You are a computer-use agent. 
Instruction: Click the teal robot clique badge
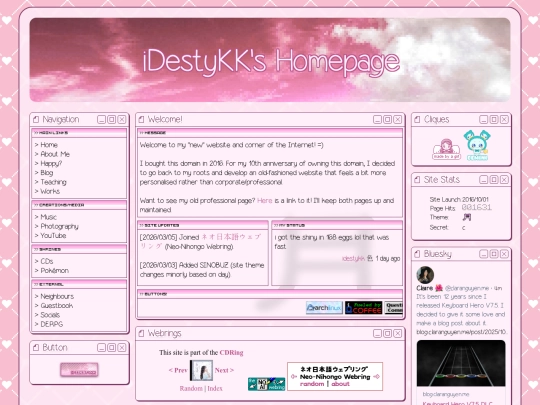pos(477,145)
